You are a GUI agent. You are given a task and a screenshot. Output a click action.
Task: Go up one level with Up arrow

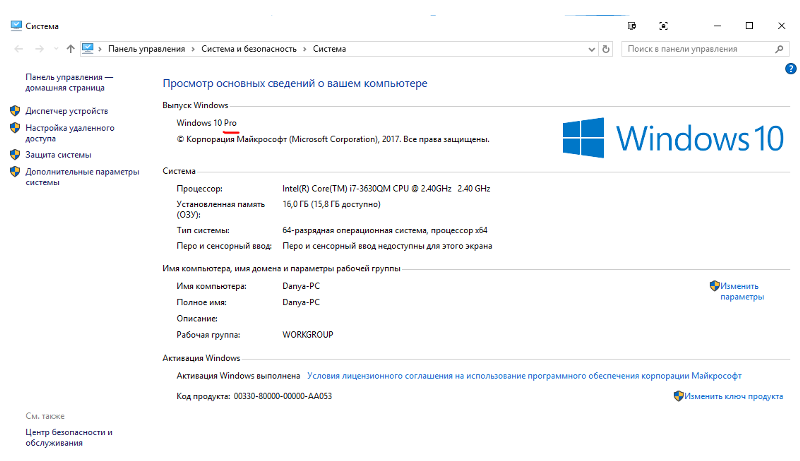point(70,49)
